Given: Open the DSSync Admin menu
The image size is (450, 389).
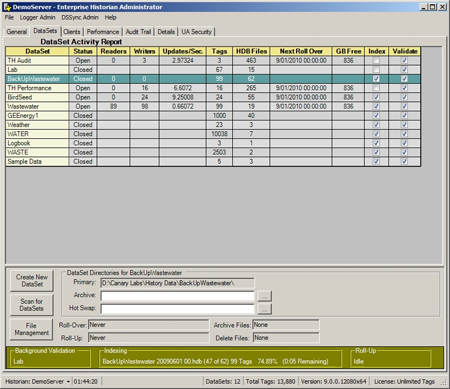Looking at the screenshot, I should [80, 17].
